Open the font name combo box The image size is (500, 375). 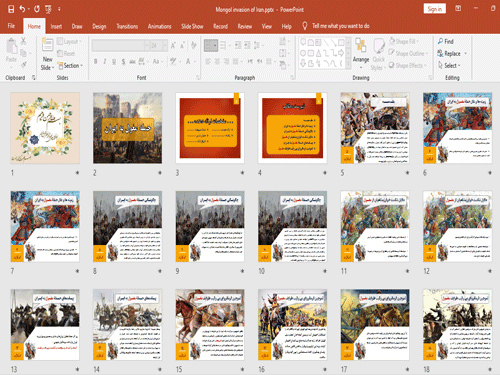[x=120, y=45]
